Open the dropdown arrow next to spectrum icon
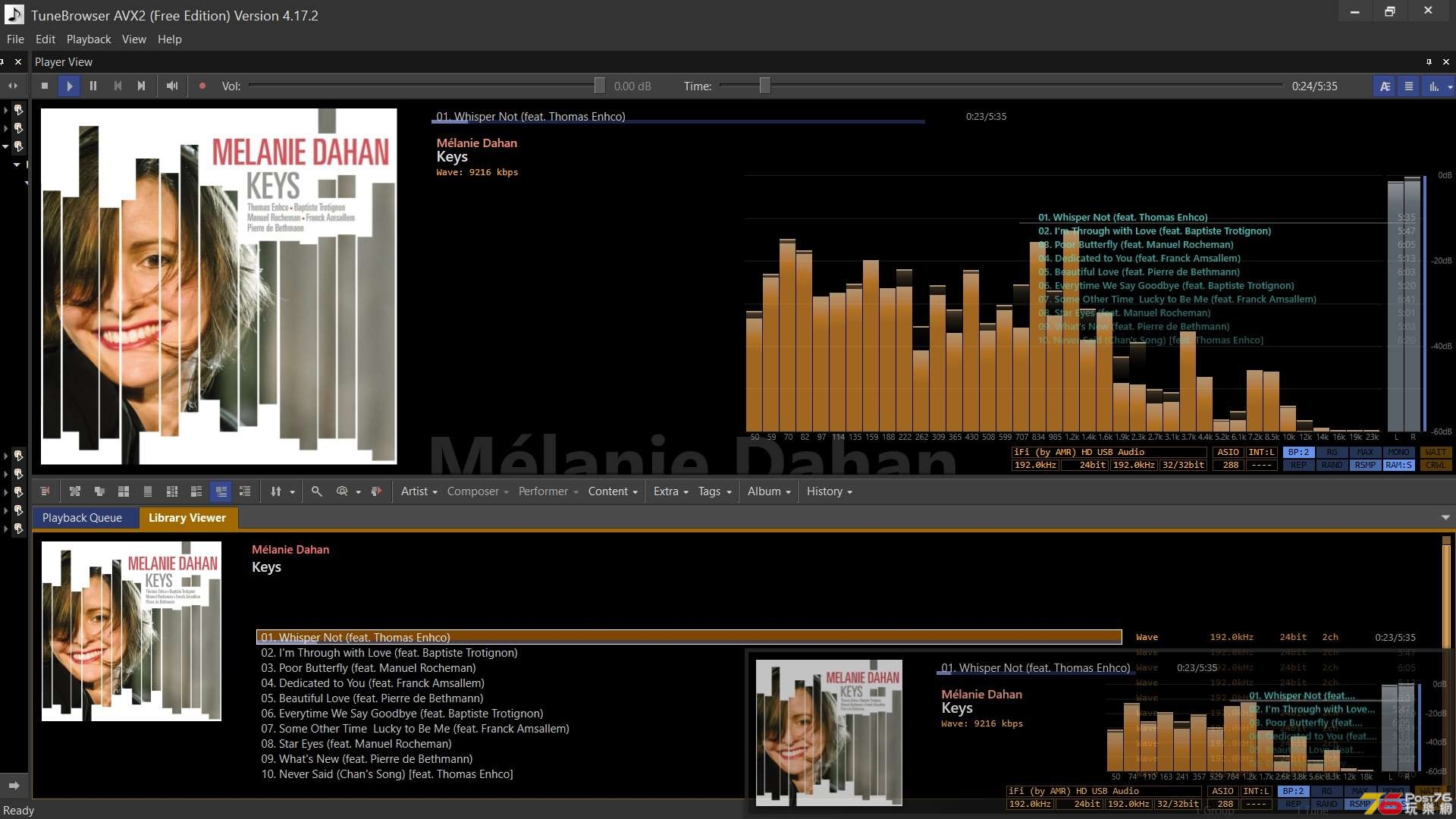 coord(1449,86)
